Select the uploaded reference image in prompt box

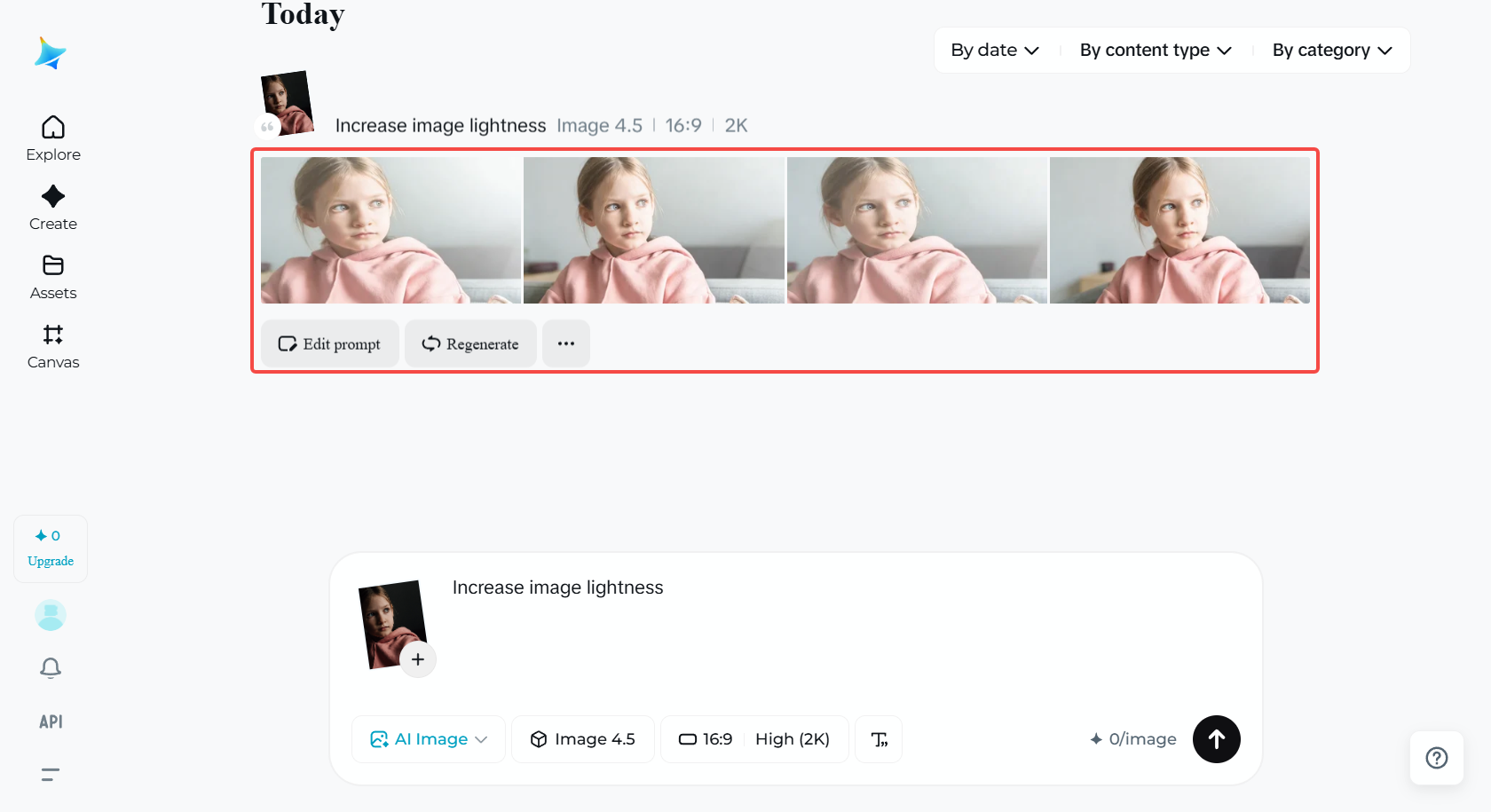[391, 623]
